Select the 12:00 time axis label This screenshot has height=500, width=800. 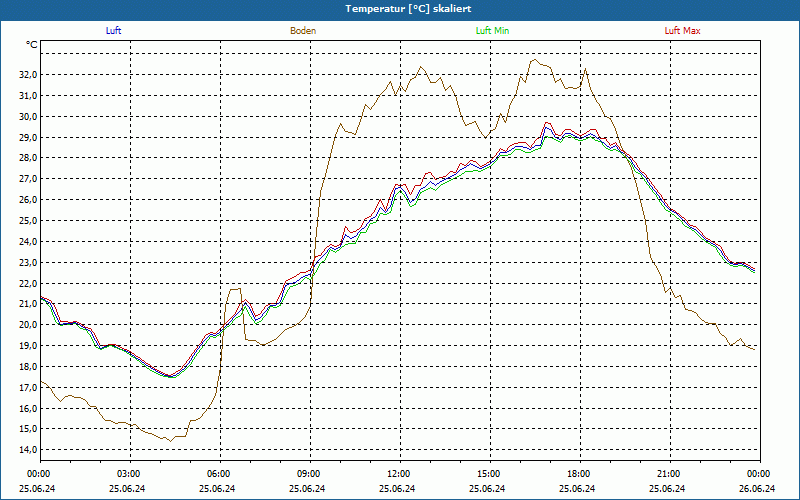pos(397,474)
